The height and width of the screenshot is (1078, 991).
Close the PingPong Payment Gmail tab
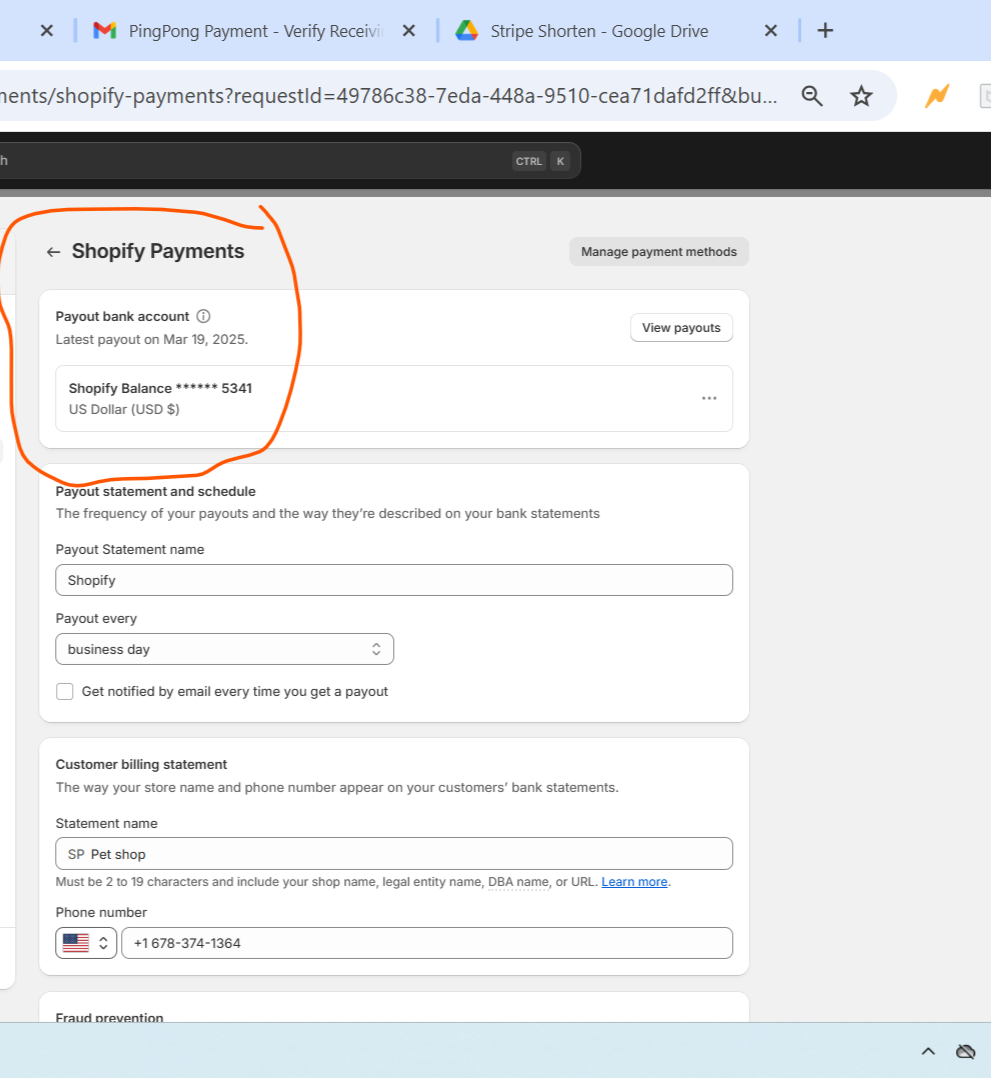(409, 30)
